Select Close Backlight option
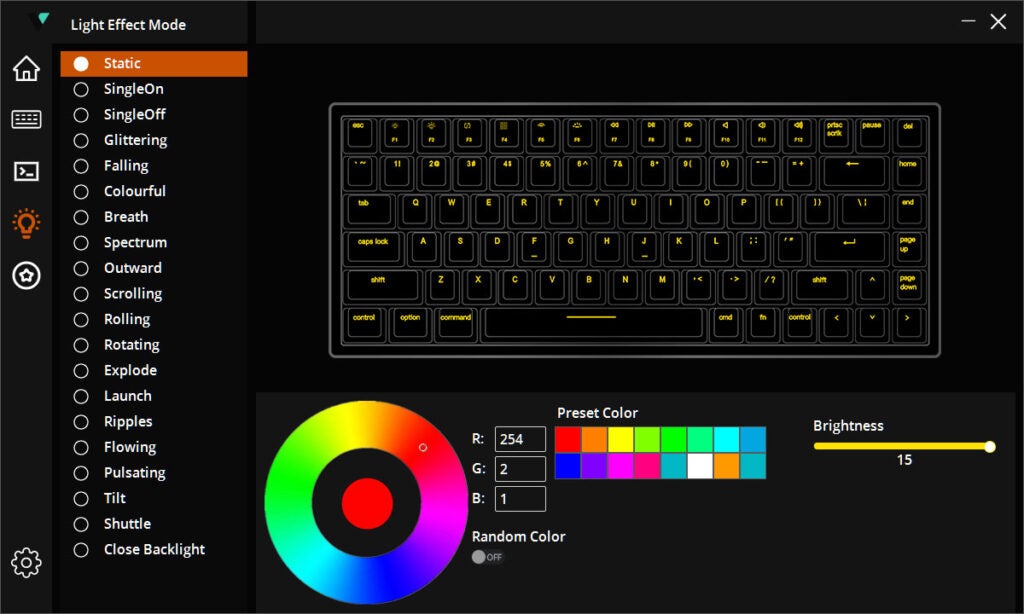The image size is (1024, 614). (154, 549)
